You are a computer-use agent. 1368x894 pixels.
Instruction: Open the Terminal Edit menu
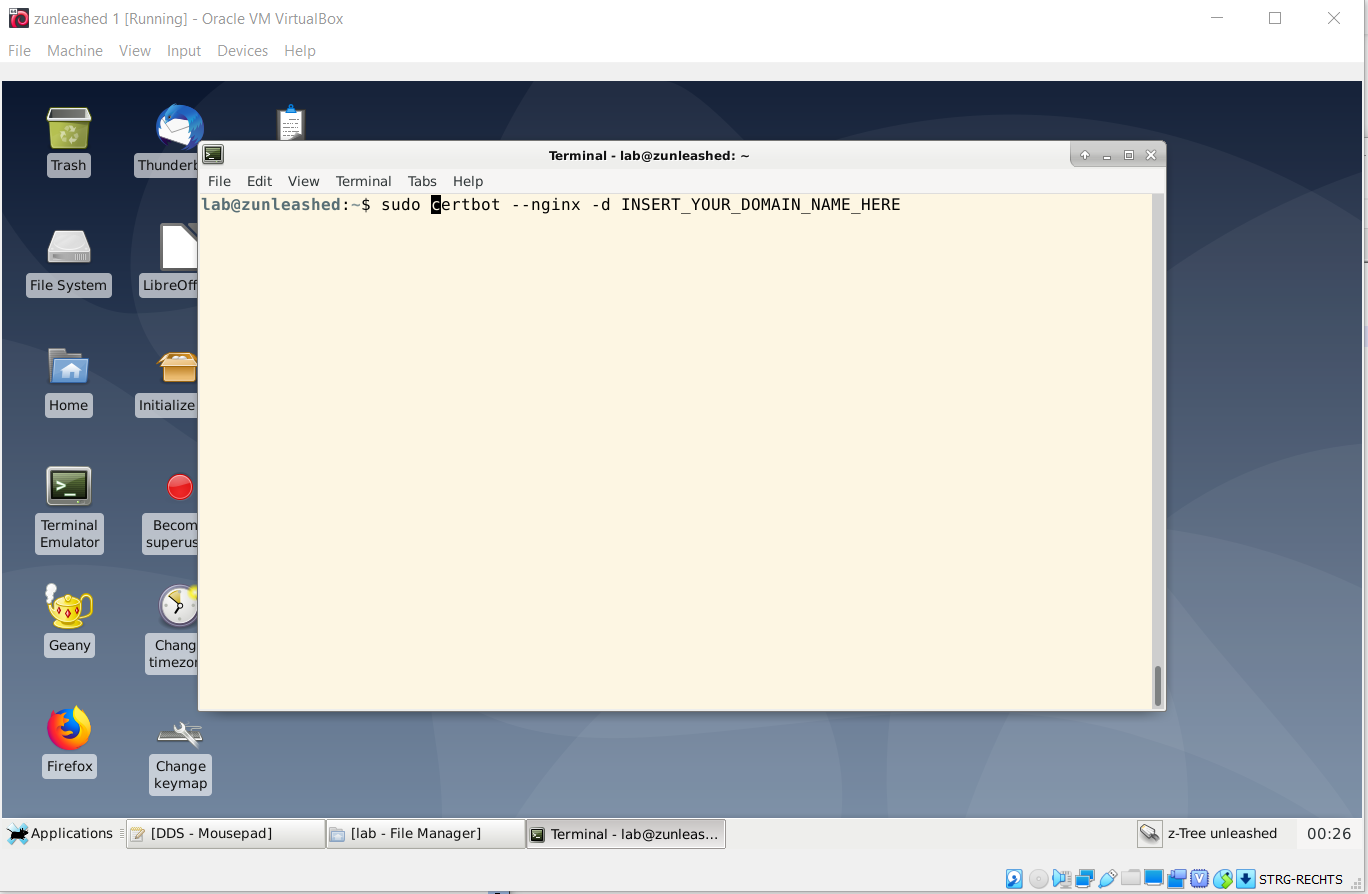pos(259,181)
